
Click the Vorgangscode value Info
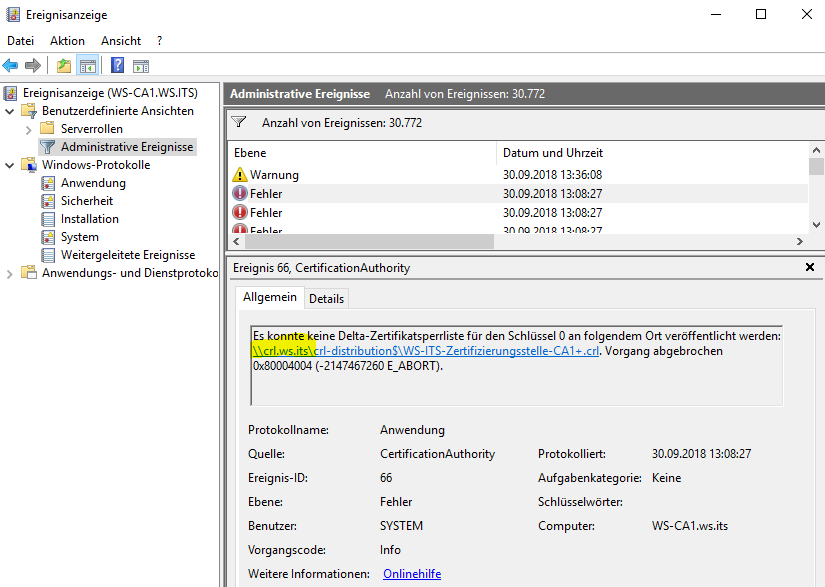[x=390, y=550]
